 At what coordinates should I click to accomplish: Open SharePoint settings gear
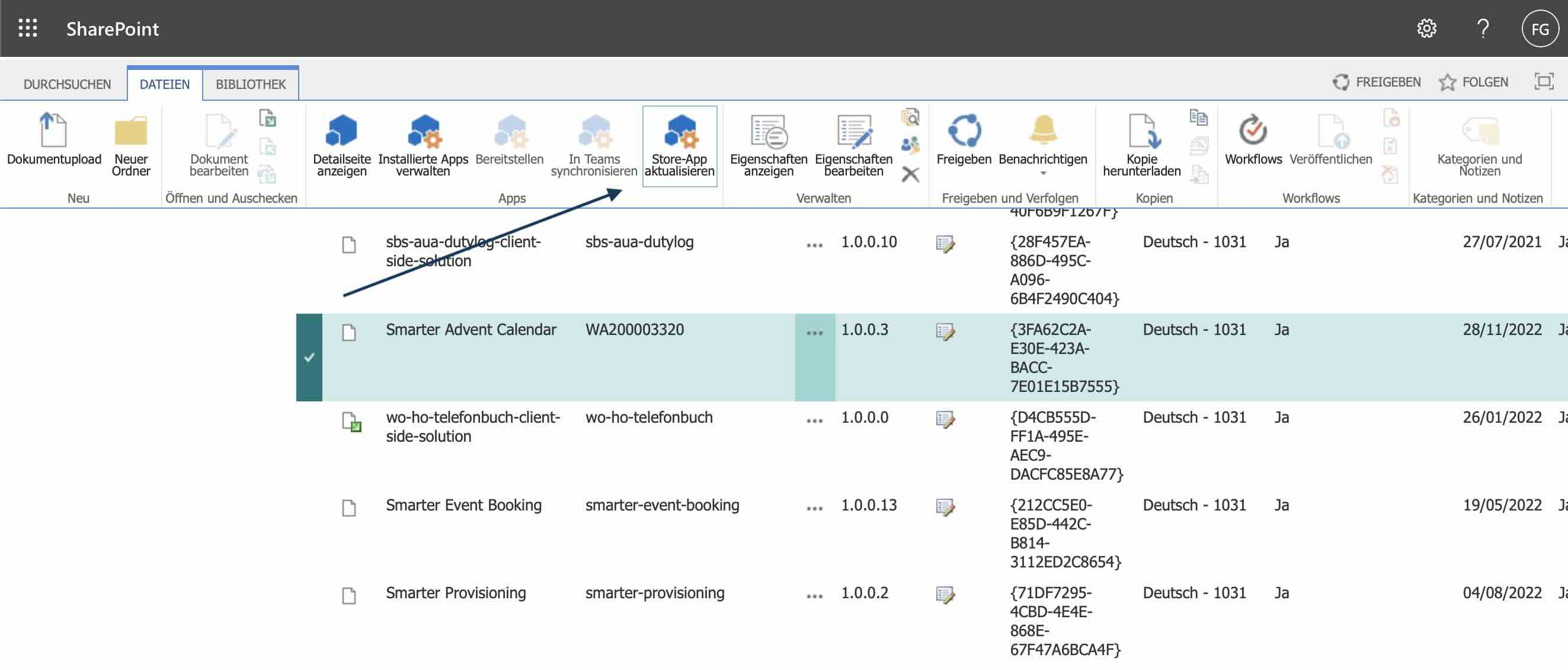coord(1427,28)
